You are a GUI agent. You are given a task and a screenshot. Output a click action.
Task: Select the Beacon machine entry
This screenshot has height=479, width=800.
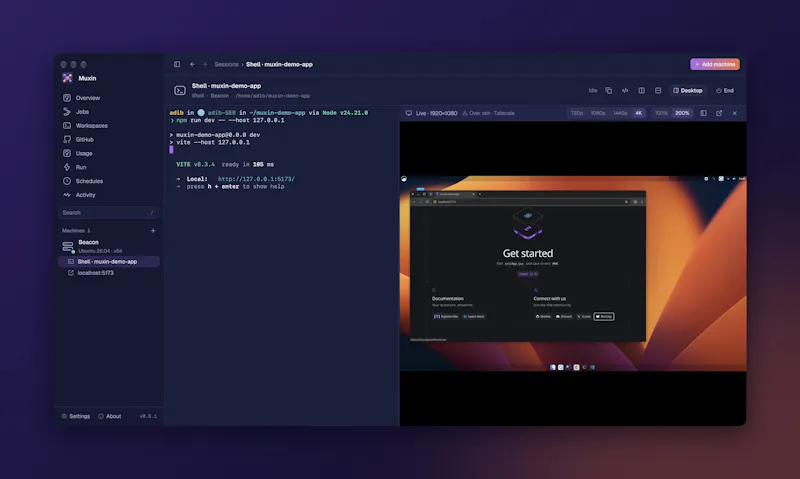(x=109, y=246)
